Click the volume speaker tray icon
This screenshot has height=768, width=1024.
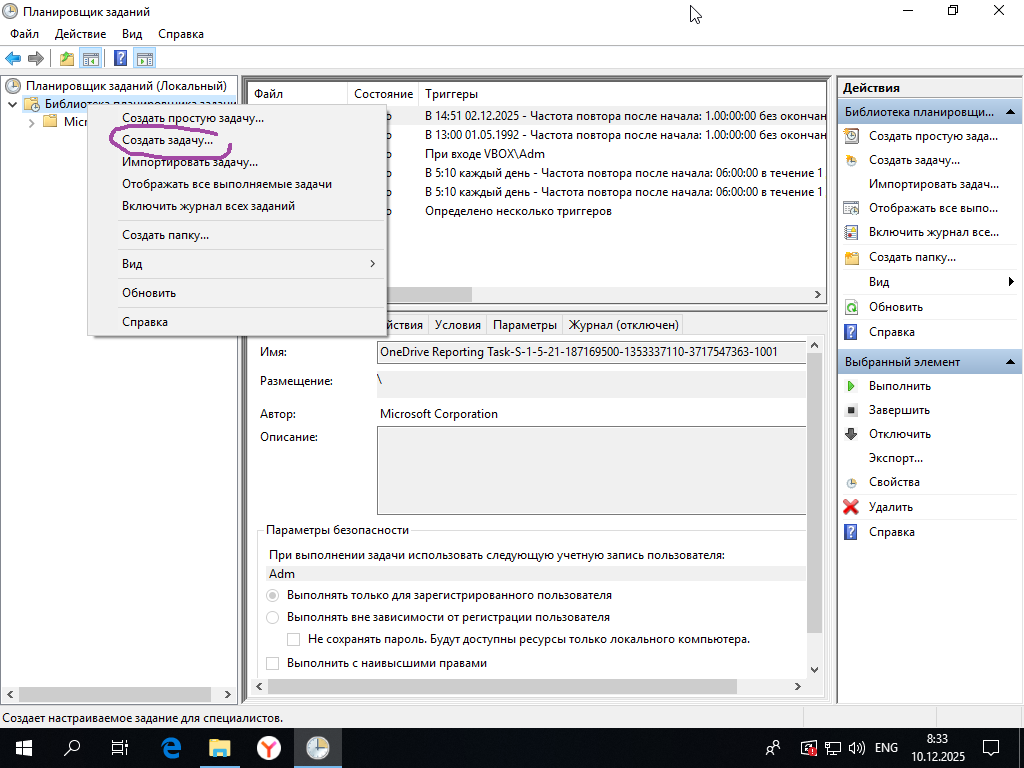(x=856, y=748)
